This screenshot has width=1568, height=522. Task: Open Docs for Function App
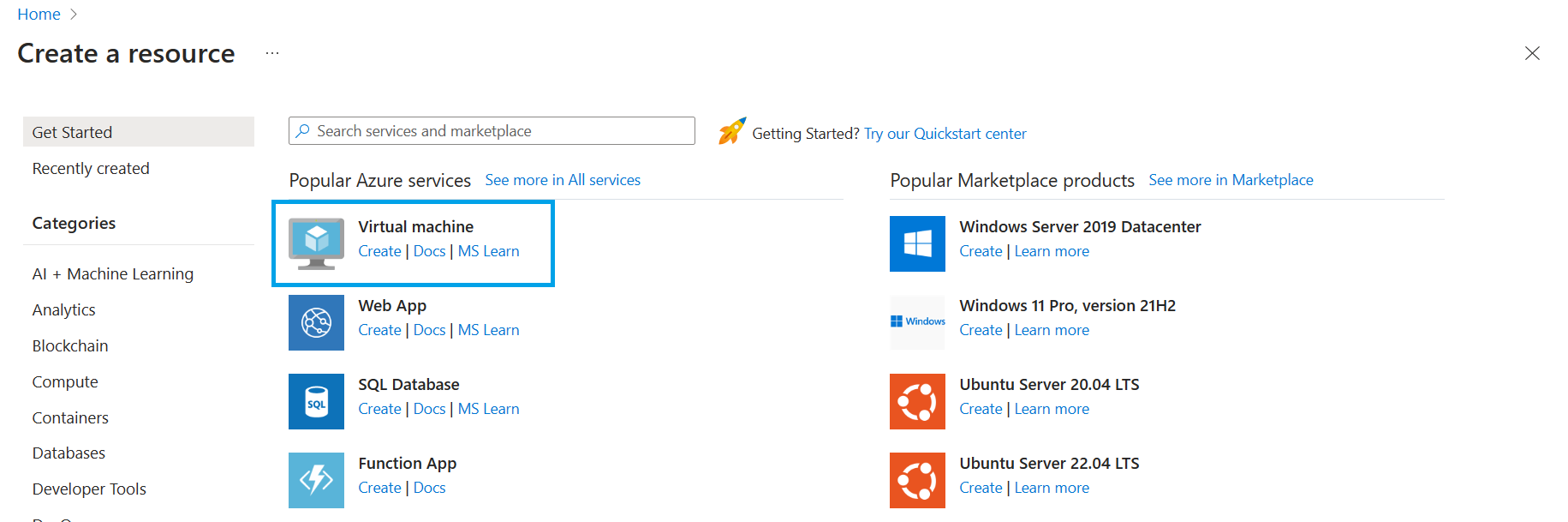429,488
